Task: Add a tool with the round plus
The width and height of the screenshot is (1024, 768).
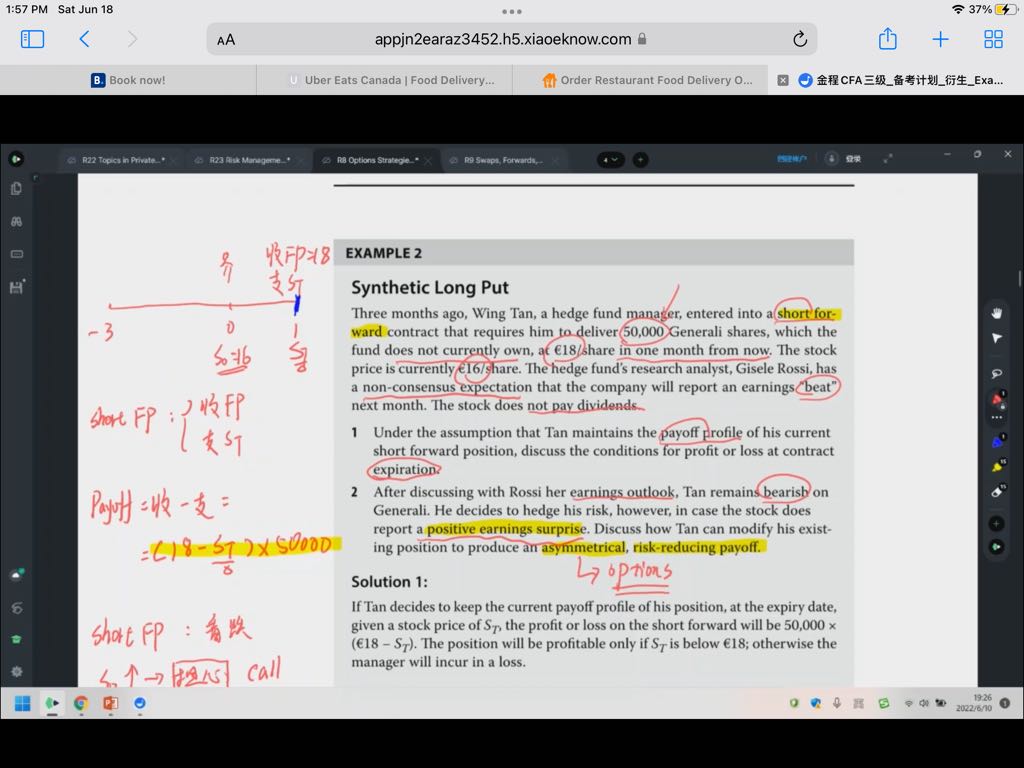Action: [x=997, y=523]
